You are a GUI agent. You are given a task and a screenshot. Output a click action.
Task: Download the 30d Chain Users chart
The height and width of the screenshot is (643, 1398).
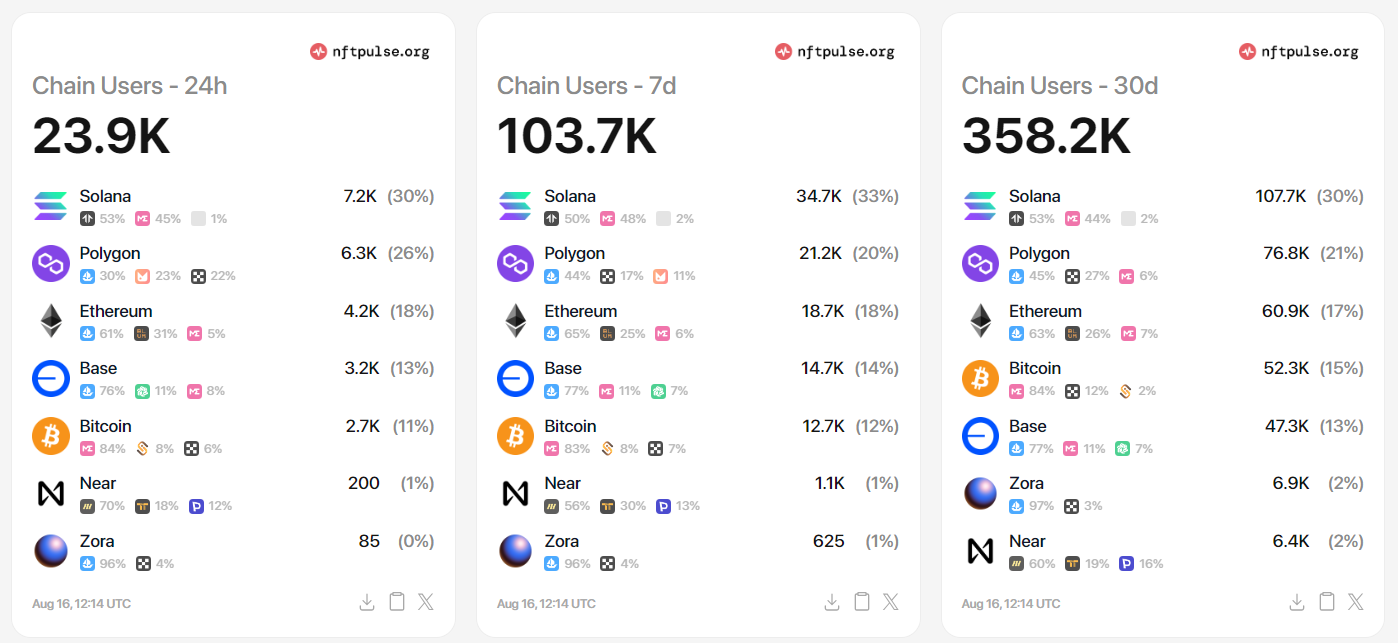[1296, 601]
